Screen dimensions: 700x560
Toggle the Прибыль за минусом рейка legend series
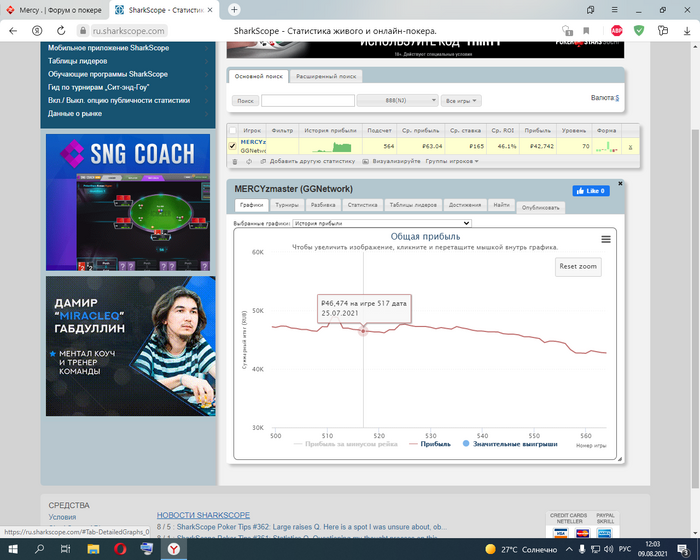pos(346,444)
